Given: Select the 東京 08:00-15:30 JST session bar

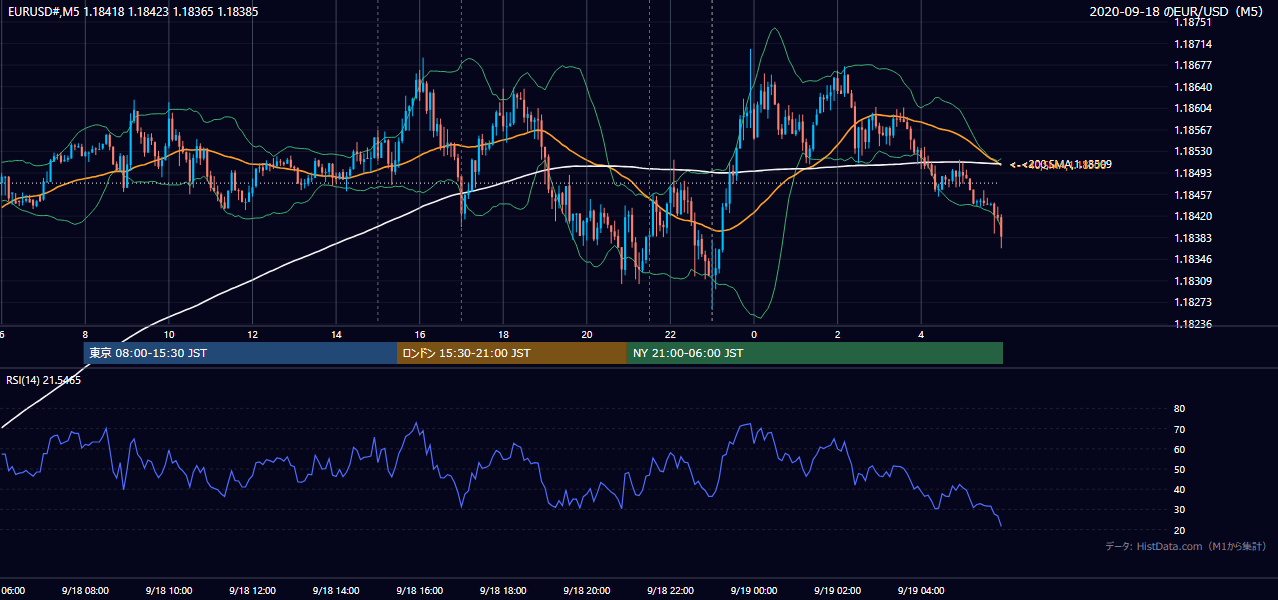Looking at the screenshot, I should (240, 353).
